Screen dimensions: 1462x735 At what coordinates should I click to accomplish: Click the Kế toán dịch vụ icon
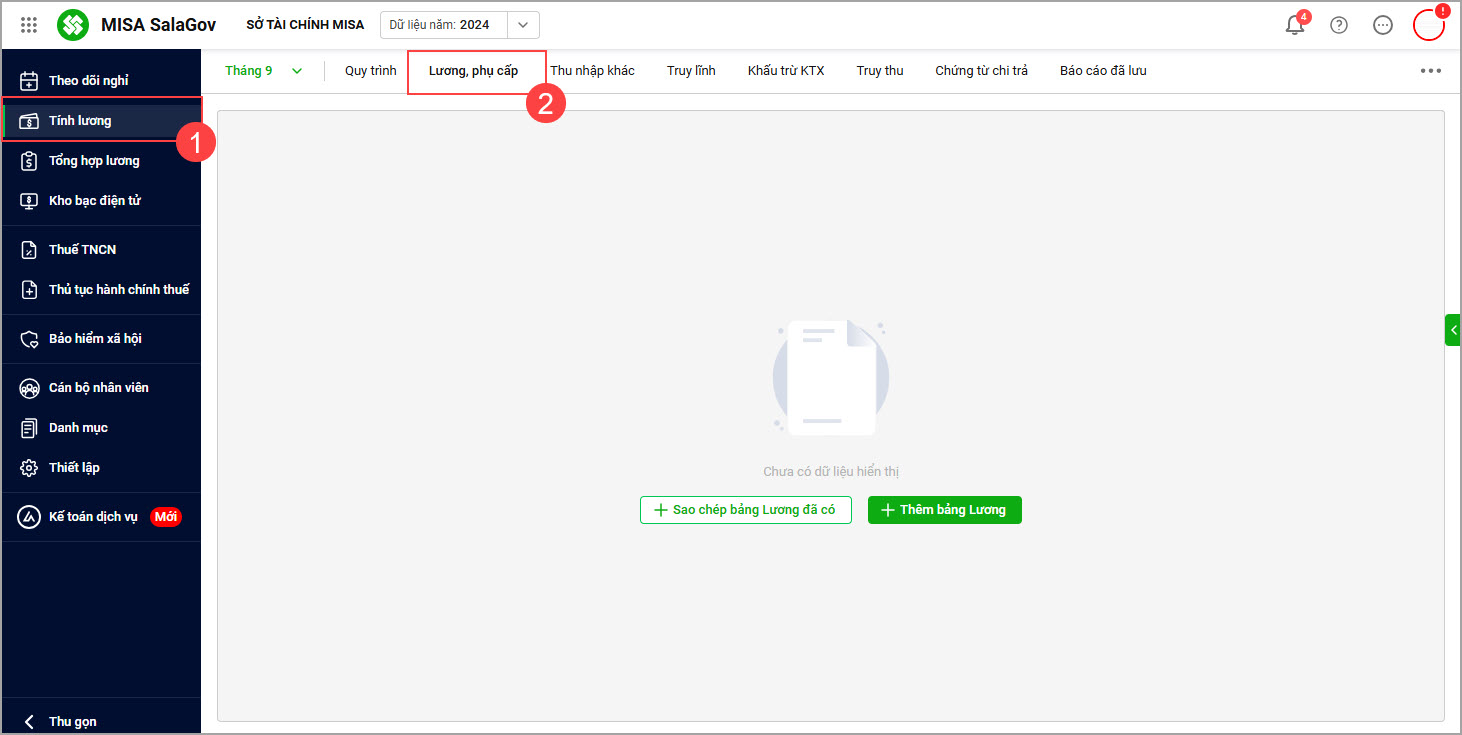(x=30, y=516)
